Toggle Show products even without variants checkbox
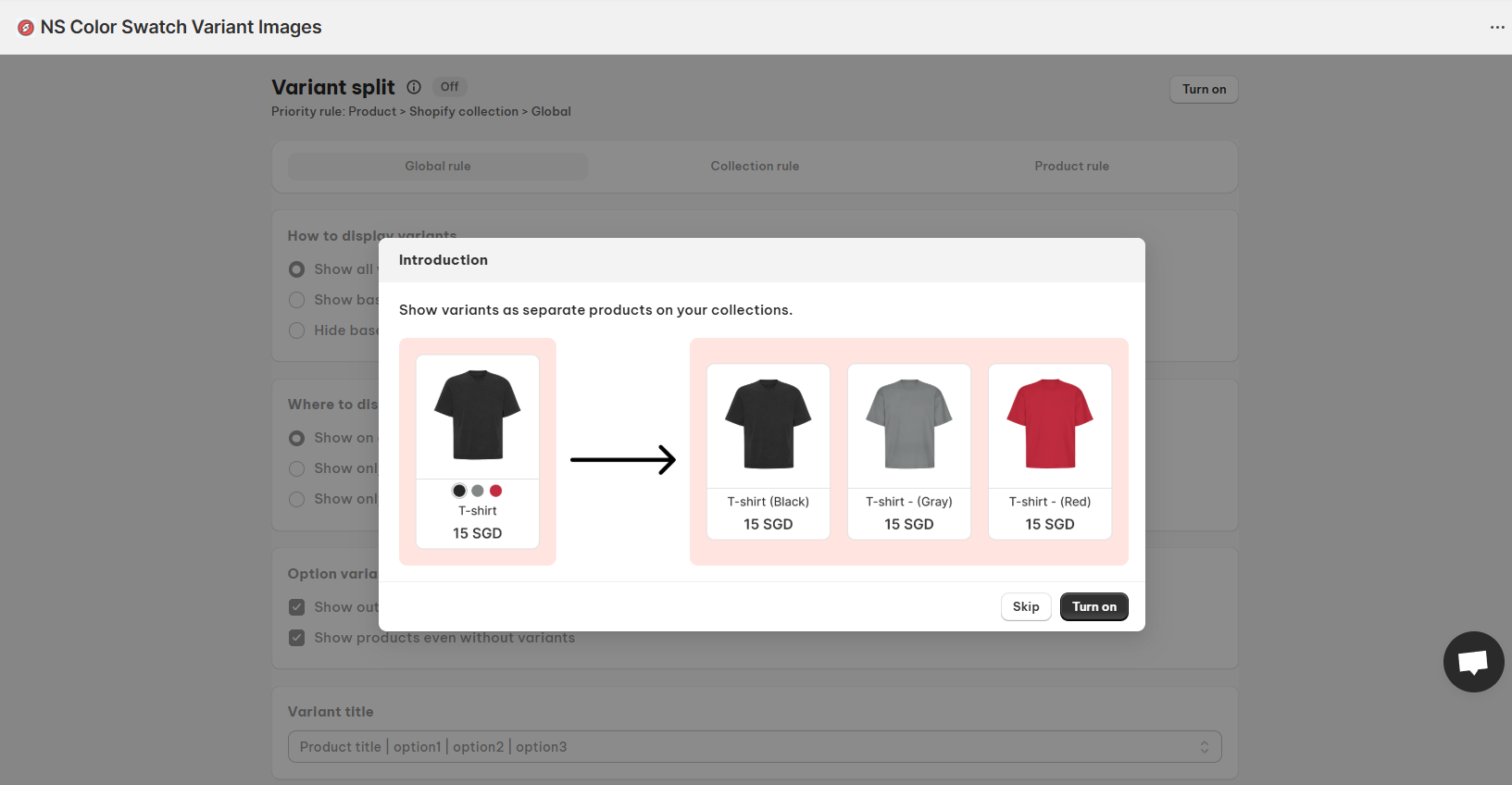Image resolution: width=1512 pixels, height=785 pixels. pos(296,638)
